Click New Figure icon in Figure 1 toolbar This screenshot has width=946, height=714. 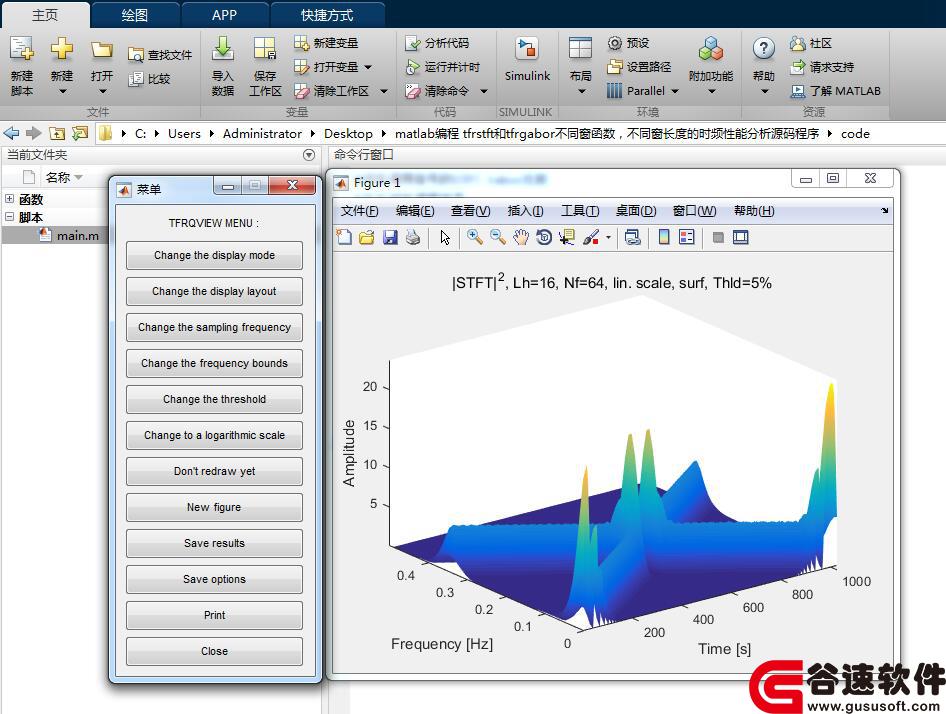tap(344, 237)
